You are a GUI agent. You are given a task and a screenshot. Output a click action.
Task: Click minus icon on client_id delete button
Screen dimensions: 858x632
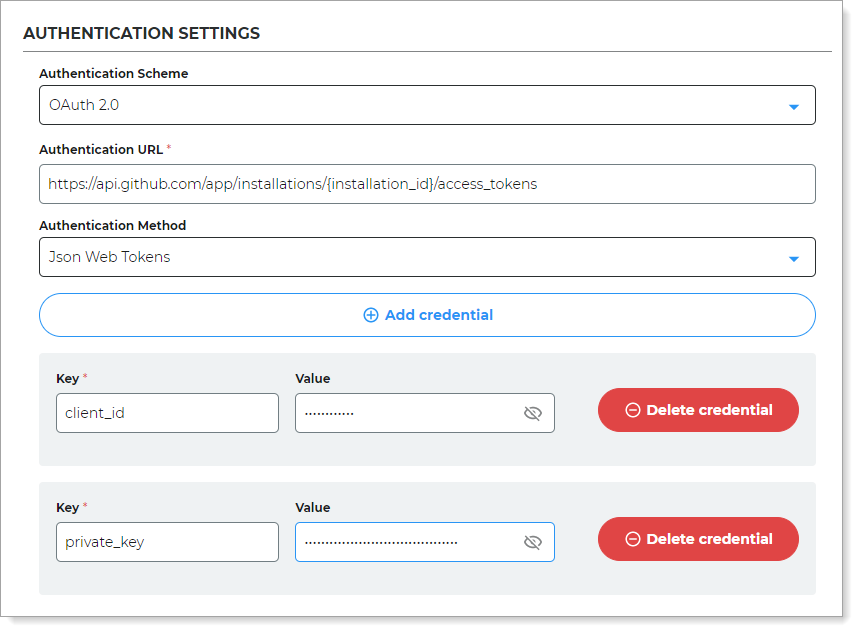[632, 410]
